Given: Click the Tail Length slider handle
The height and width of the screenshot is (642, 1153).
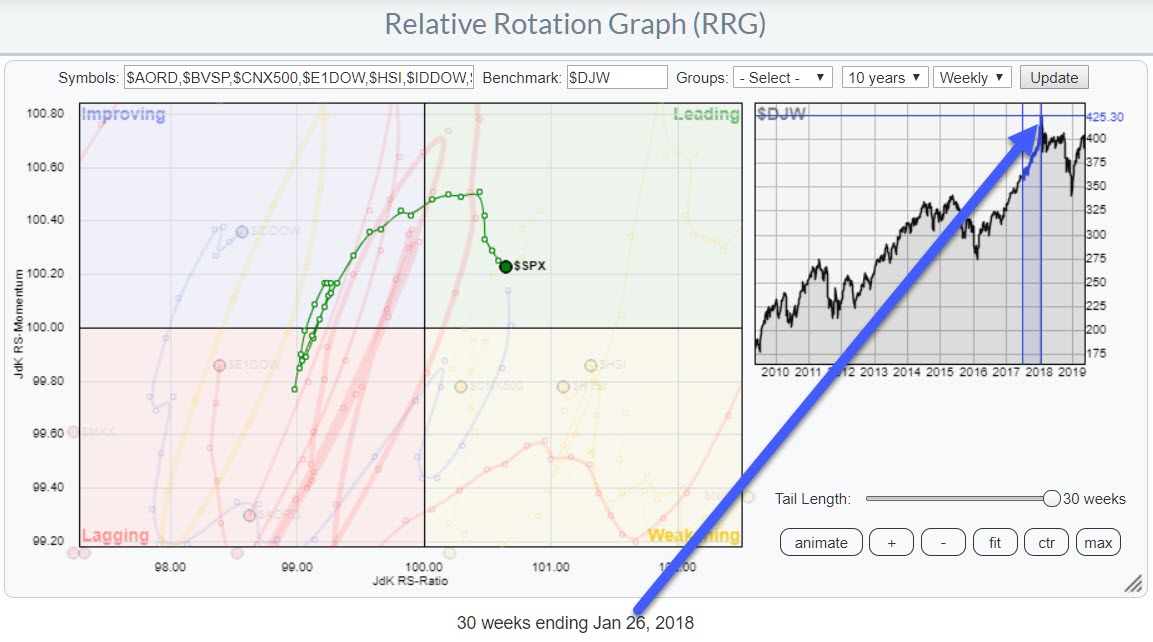Looking at the screenshot, I should coord(1051,499).
